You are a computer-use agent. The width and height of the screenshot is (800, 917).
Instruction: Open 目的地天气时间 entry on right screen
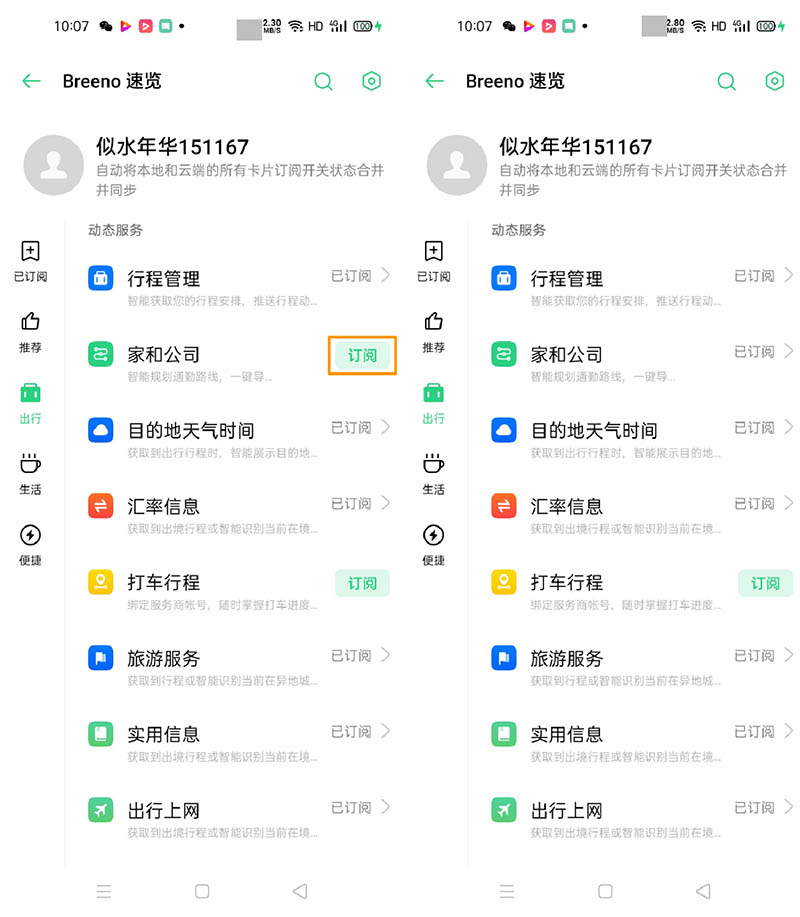point(642,437)
